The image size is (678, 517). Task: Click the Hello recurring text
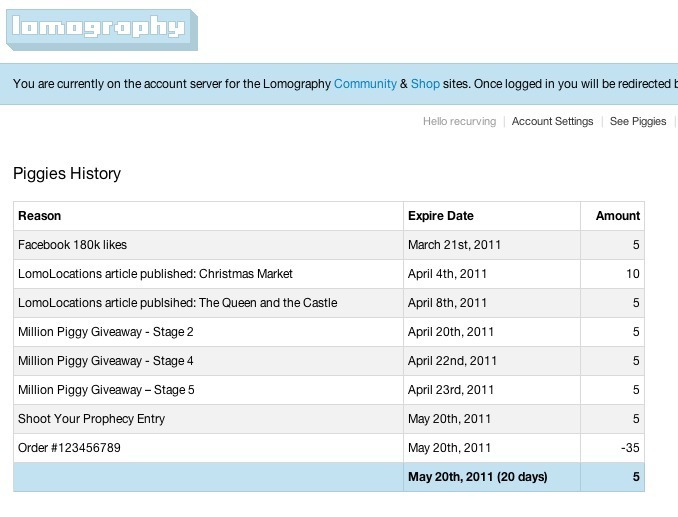point(459,121)
